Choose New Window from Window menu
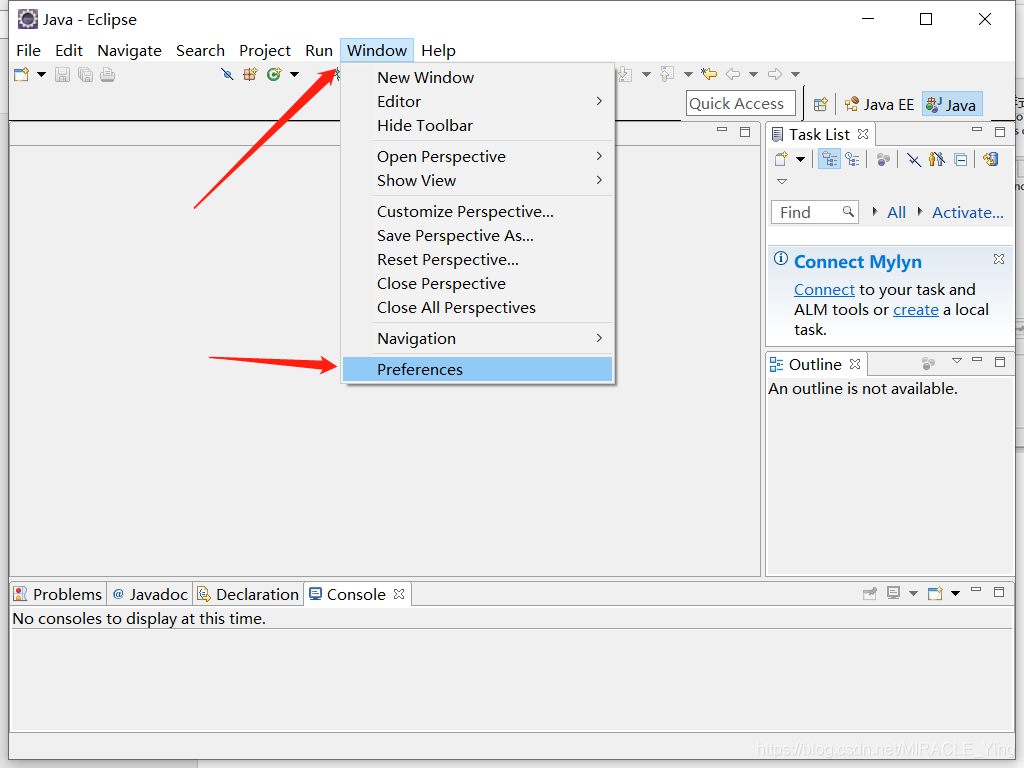The height and width of the screenshot is (768, 1024). pyautogui.click(x=477, y=77)
